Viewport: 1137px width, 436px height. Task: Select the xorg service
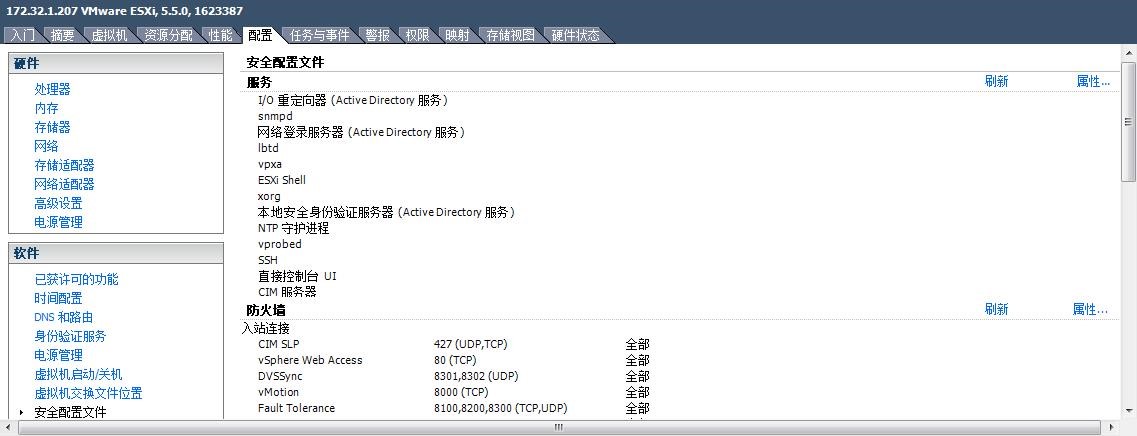[x=269, y=196]
